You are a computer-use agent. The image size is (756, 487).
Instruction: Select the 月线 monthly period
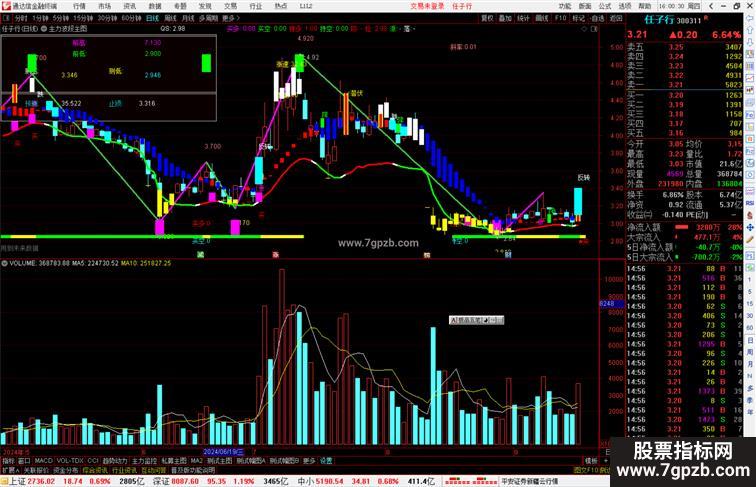pyautogui.click(x=188, y=18)
